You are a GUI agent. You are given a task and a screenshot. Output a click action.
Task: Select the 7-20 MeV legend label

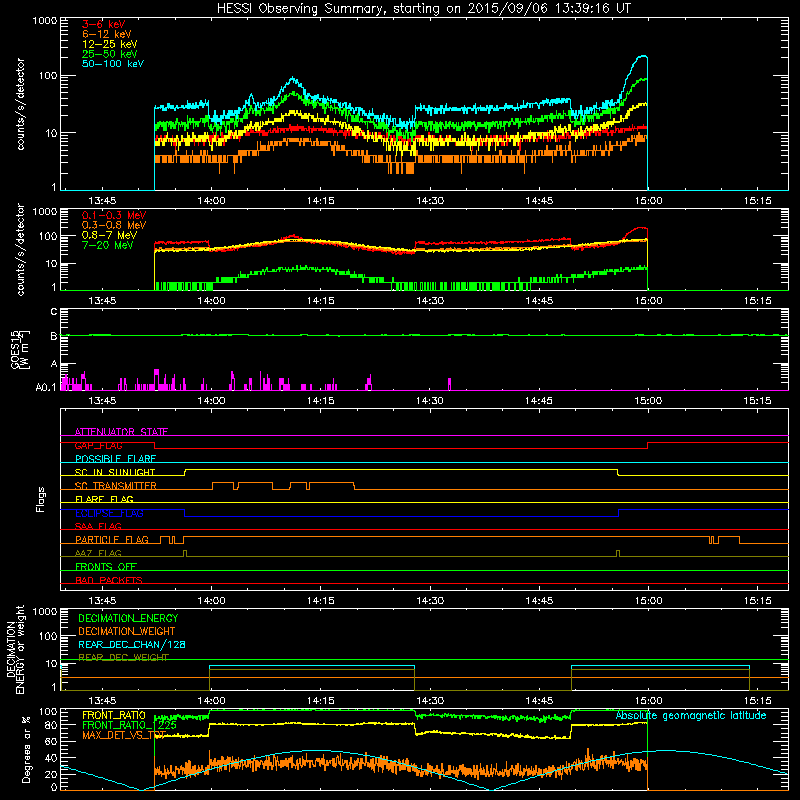[x=108, y=245]
